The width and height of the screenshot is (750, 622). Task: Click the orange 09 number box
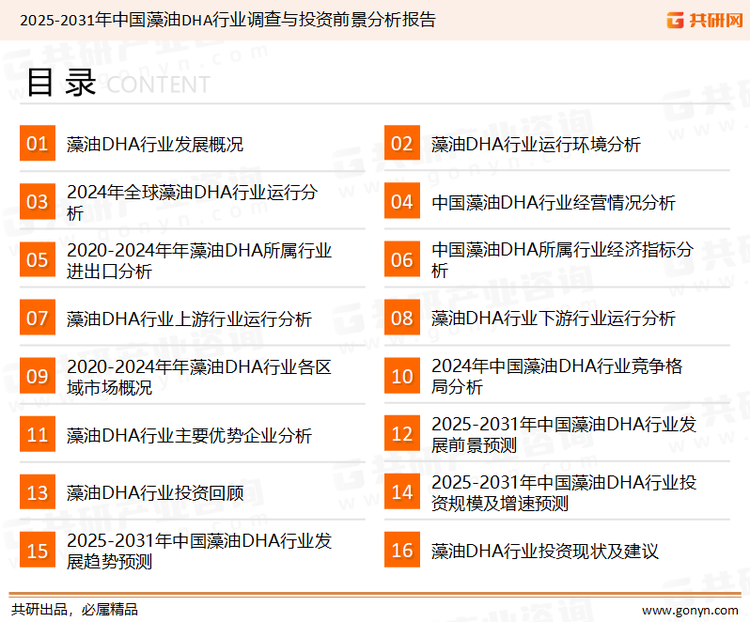(x=37, y=376)
